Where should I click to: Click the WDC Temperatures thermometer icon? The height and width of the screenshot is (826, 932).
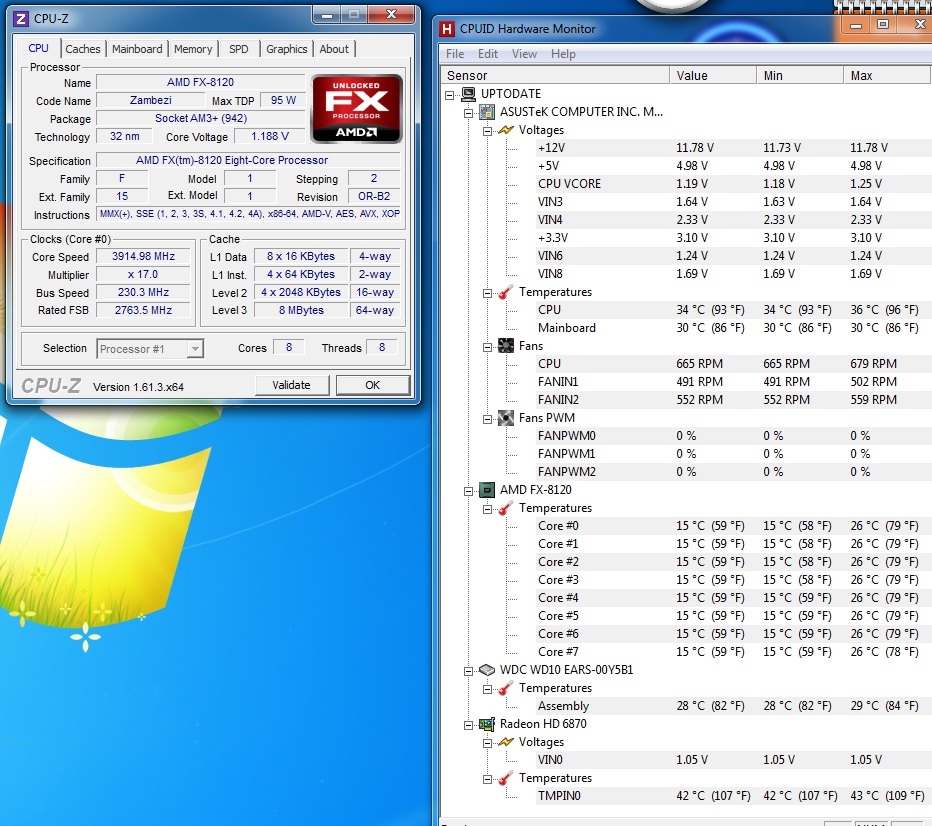click(x=506, y=688)
